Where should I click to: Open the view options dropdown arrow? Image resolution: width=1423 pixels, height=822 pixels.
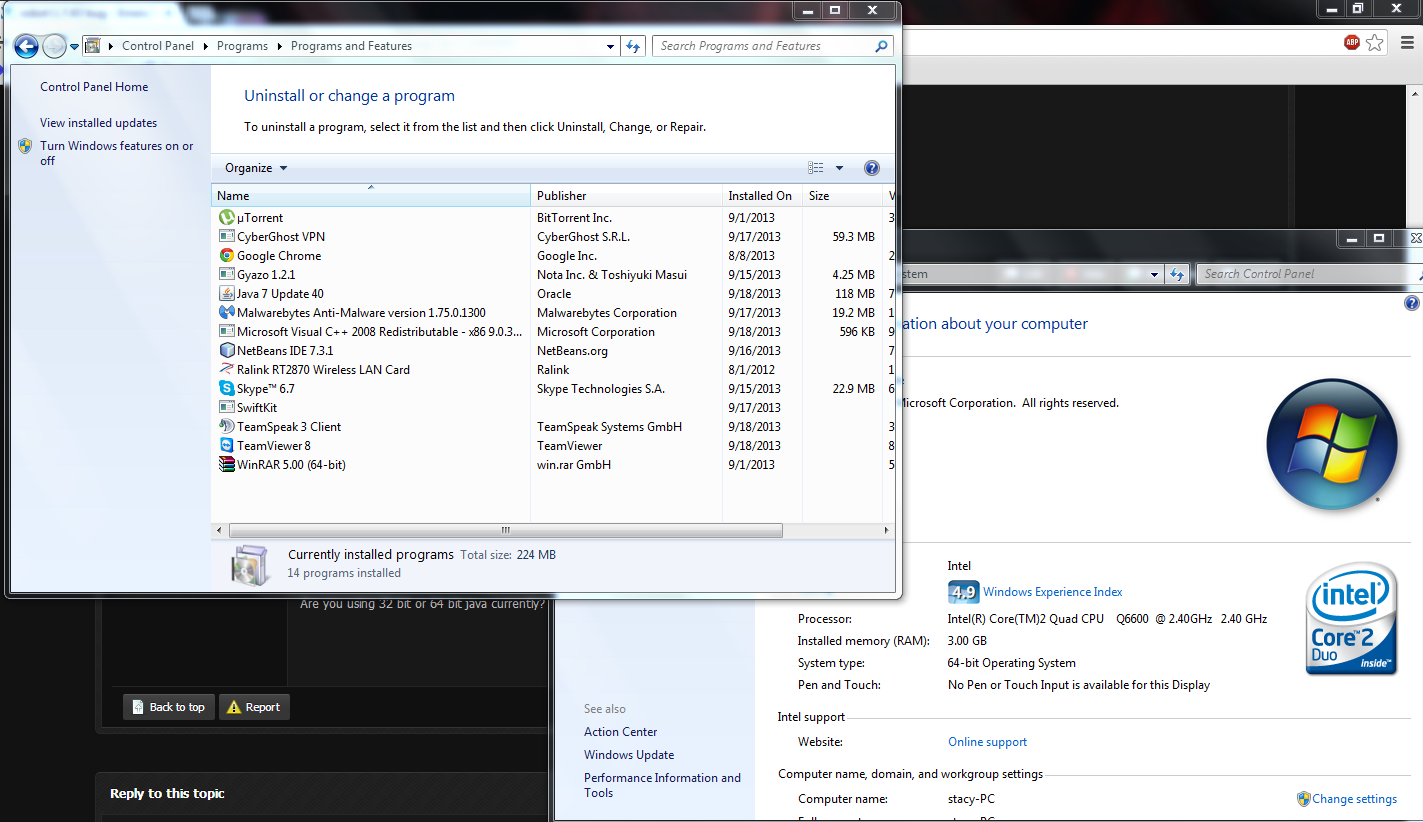[839, 168]
